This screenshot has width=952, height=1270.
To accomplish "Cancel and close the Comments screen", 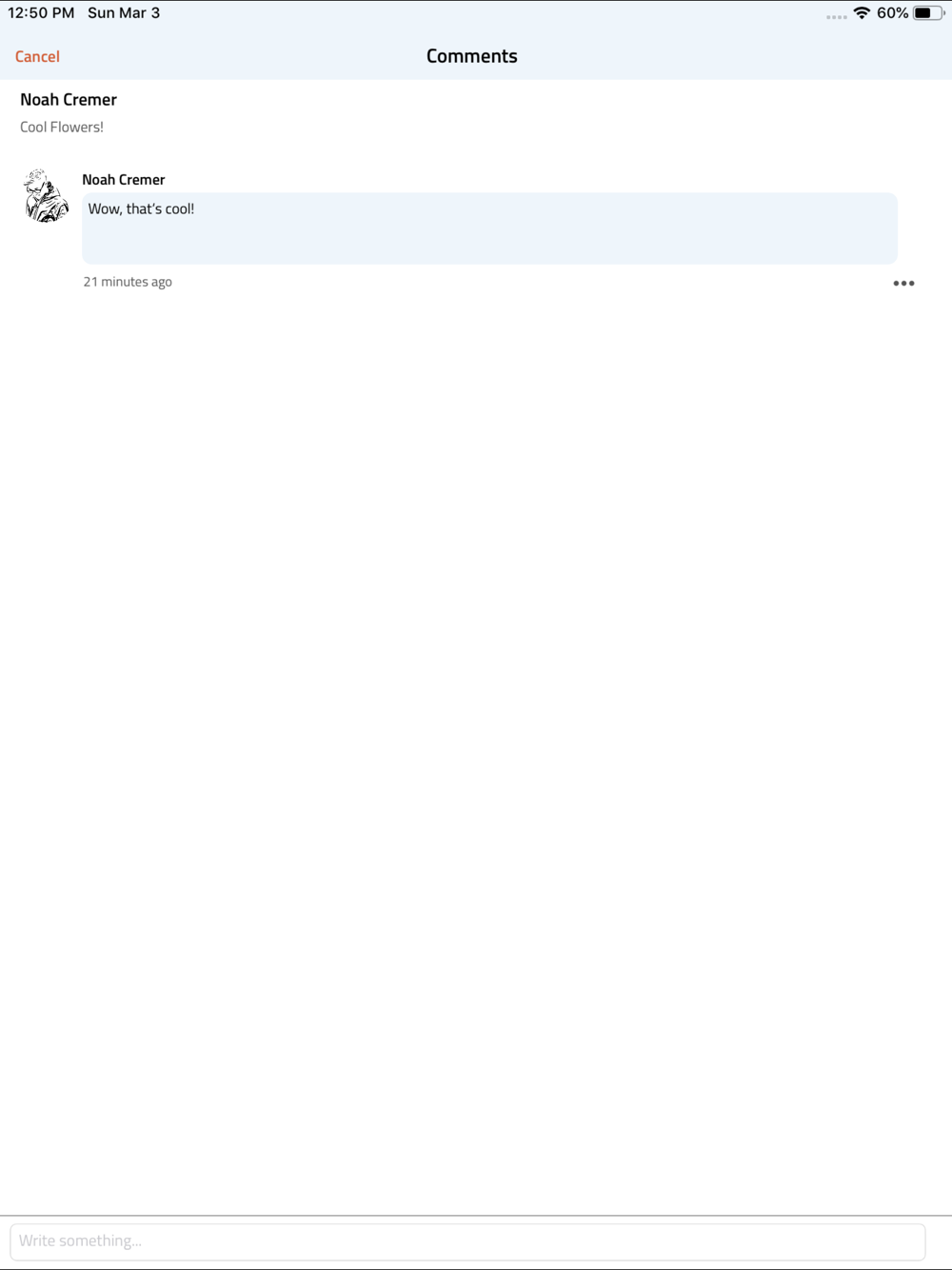I will point(37,56).
